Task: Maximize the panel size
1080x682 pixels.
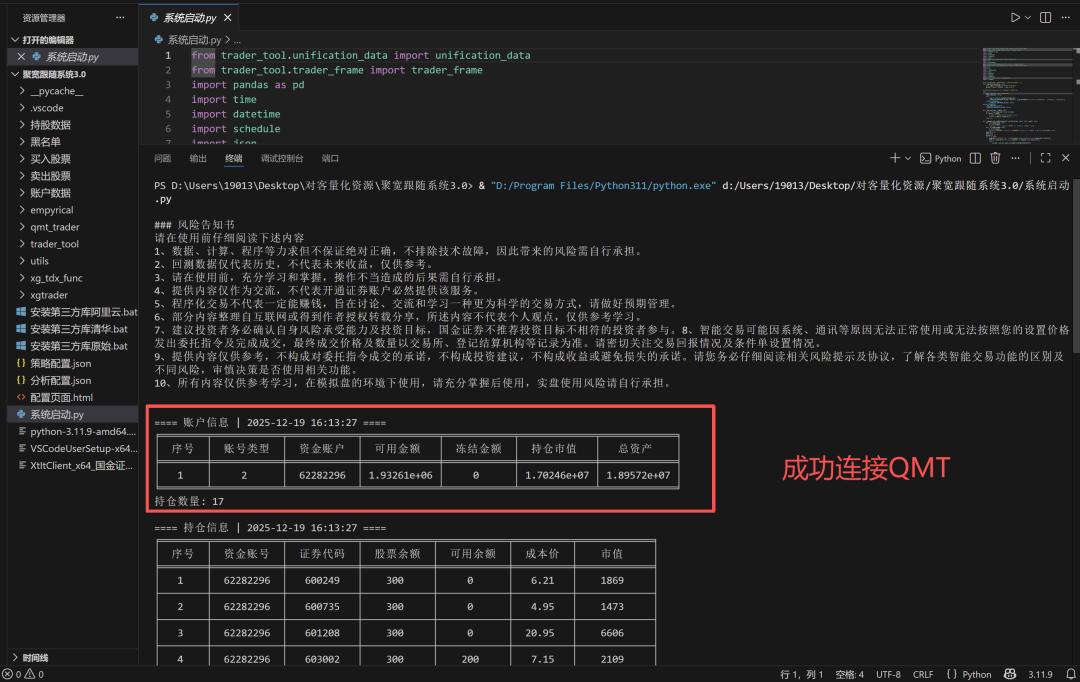Action: 1046,158
